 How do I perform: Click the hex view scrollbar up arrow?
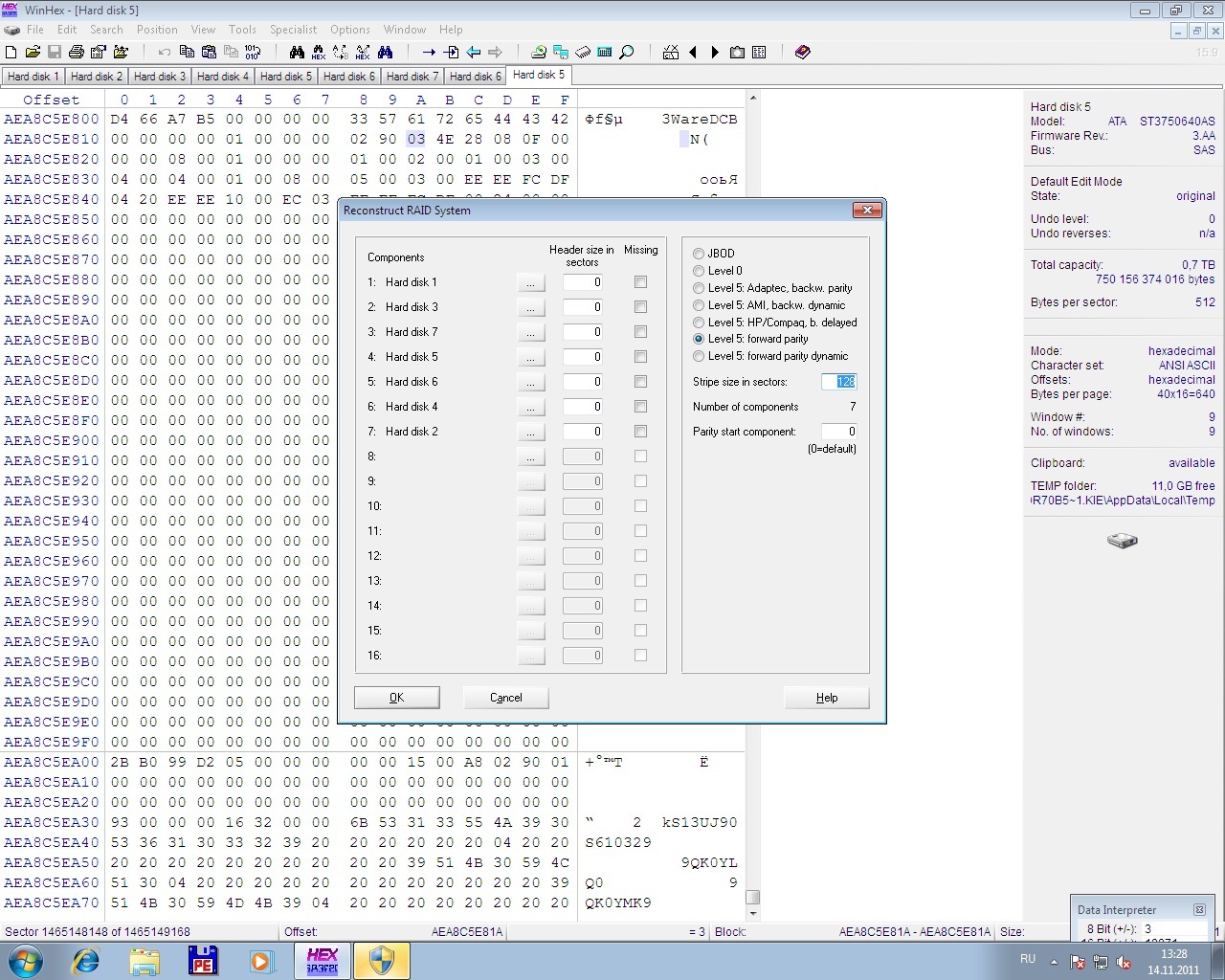pyautogui.click(x=753, y=99)
